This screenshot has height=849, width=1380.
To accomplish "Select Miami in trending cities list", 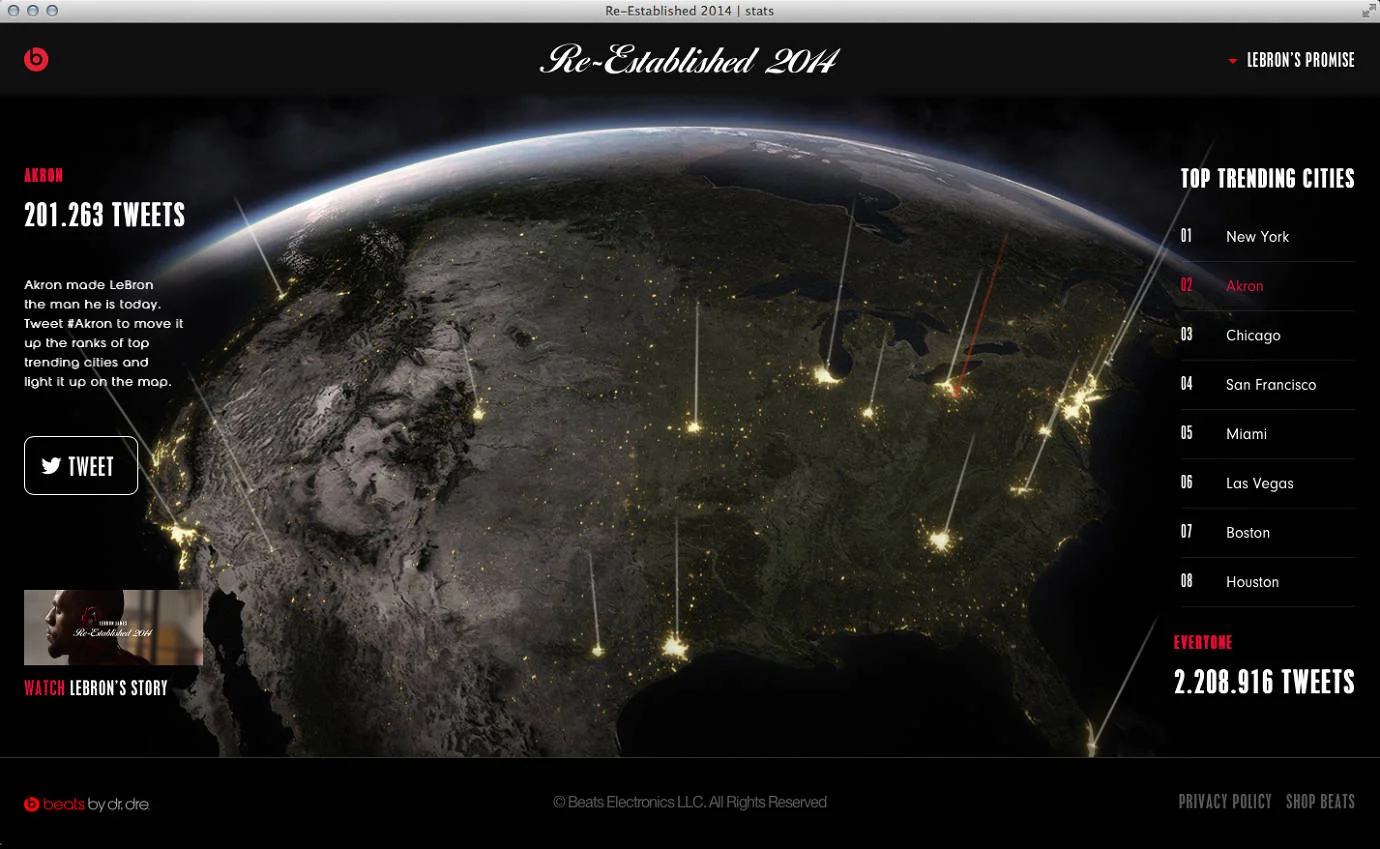I will [1267, 434].
